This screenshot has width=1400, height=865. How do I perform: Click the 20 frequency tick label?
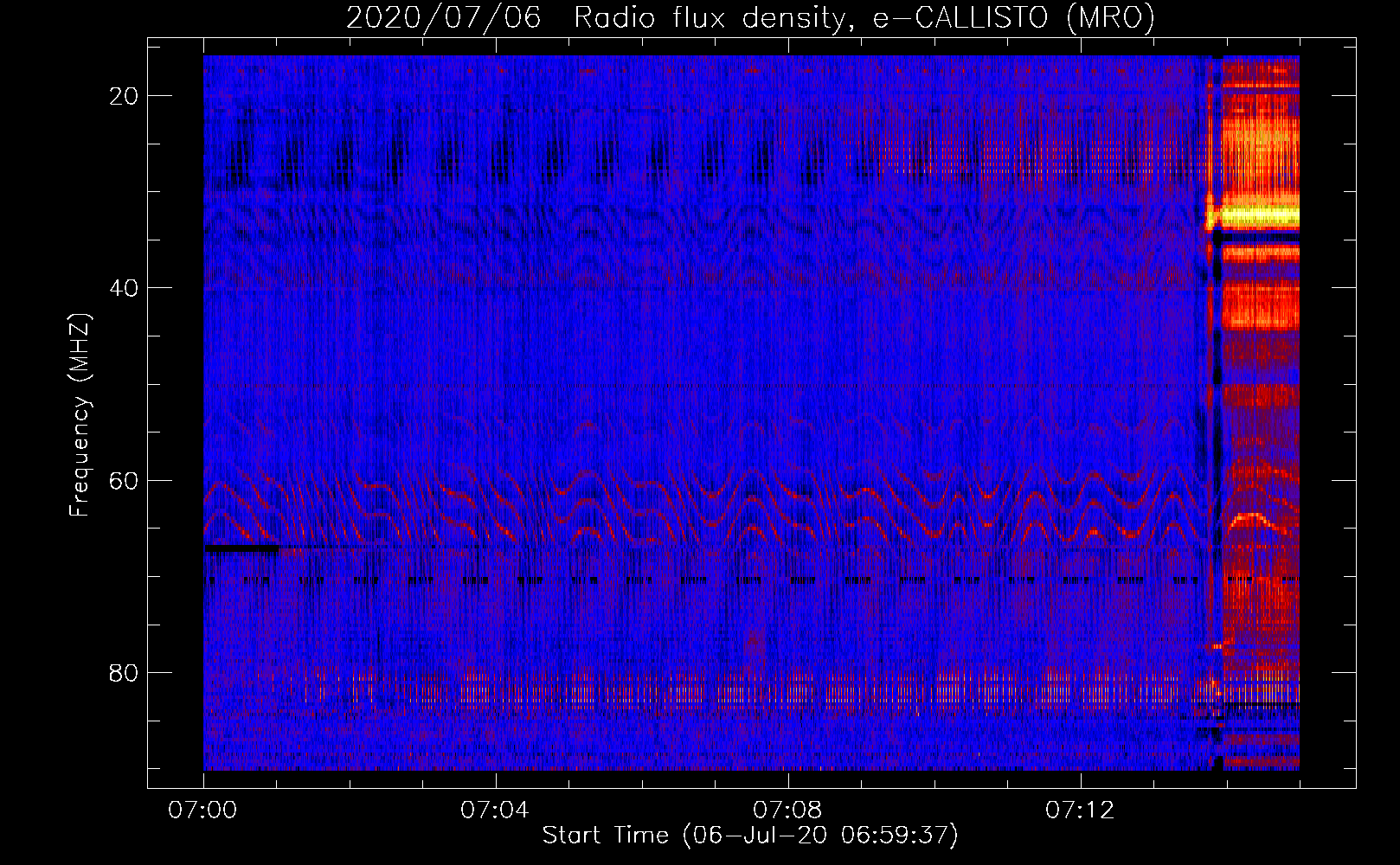tap(124, 96)
